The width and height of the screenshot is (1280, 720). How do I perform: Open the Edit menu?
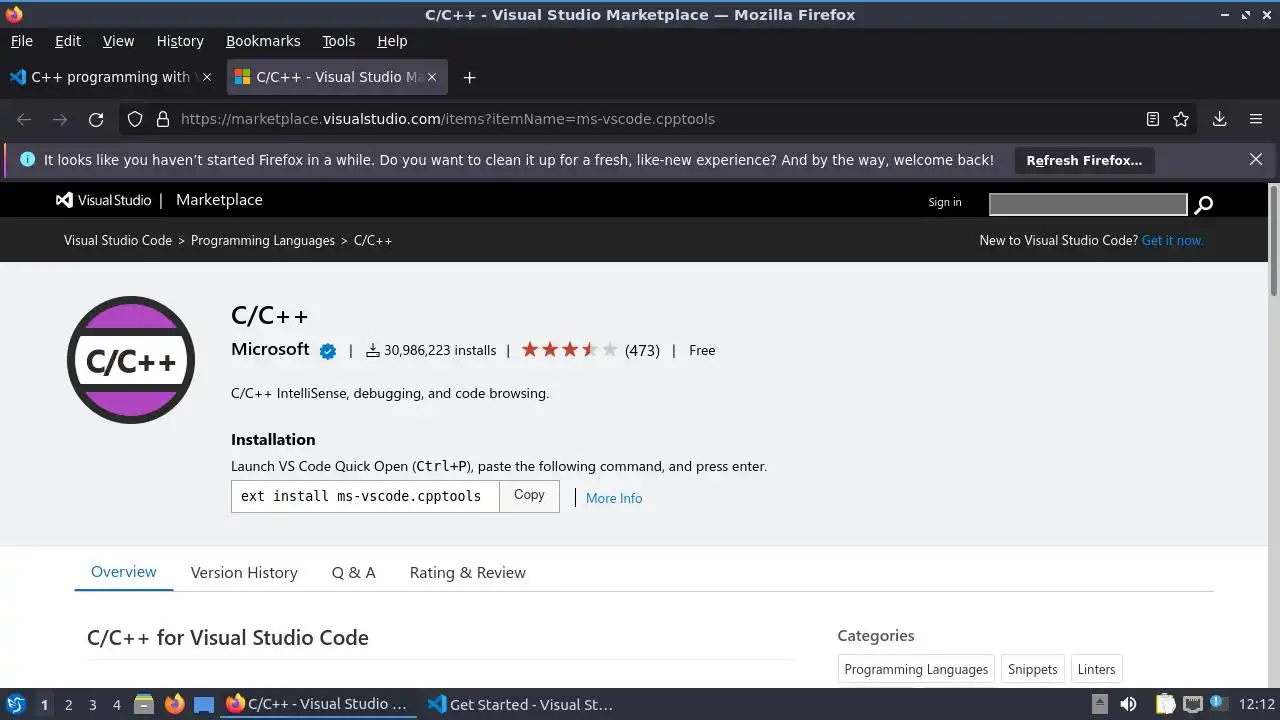[x=68, y=41]
